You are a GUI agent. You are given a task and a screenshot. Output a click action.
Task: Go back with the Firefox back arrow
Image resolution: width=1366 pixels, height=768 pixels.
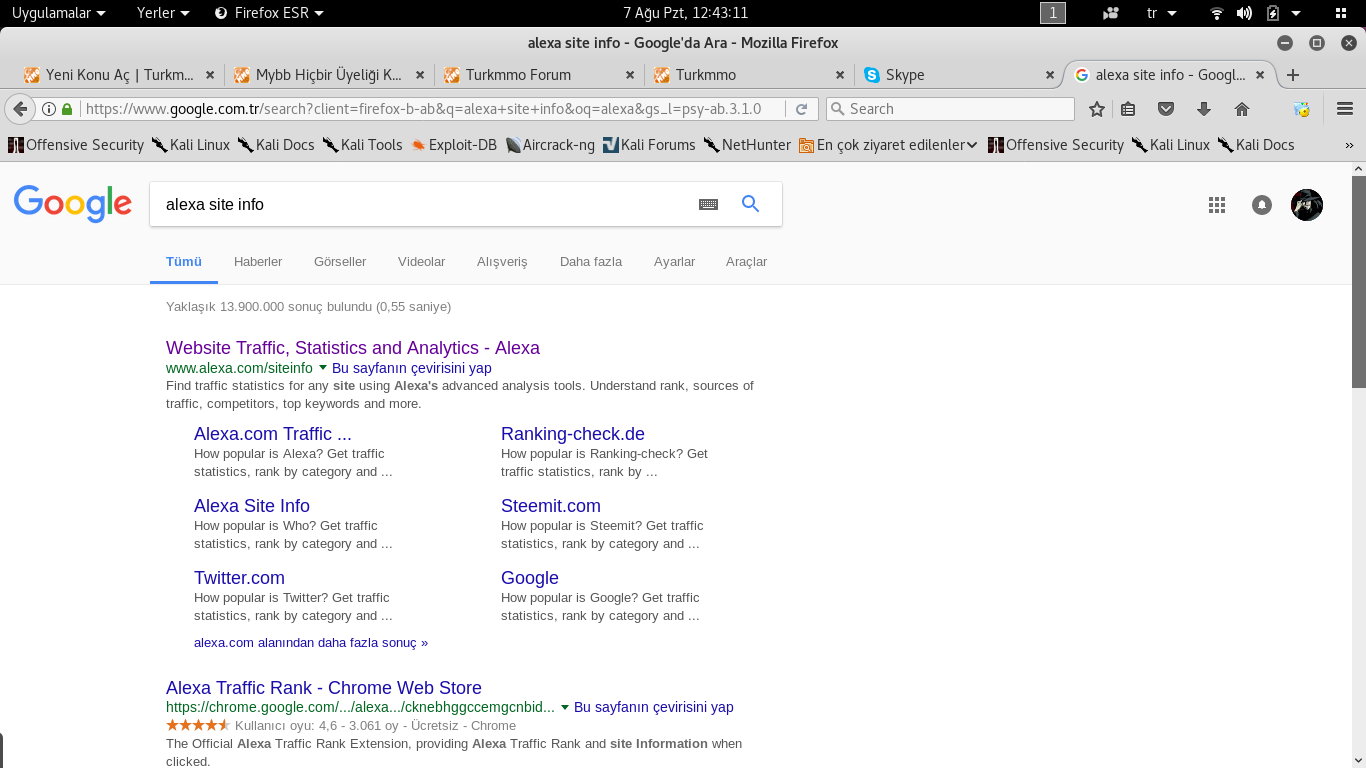pyautogui.click(x=19, y=109)
